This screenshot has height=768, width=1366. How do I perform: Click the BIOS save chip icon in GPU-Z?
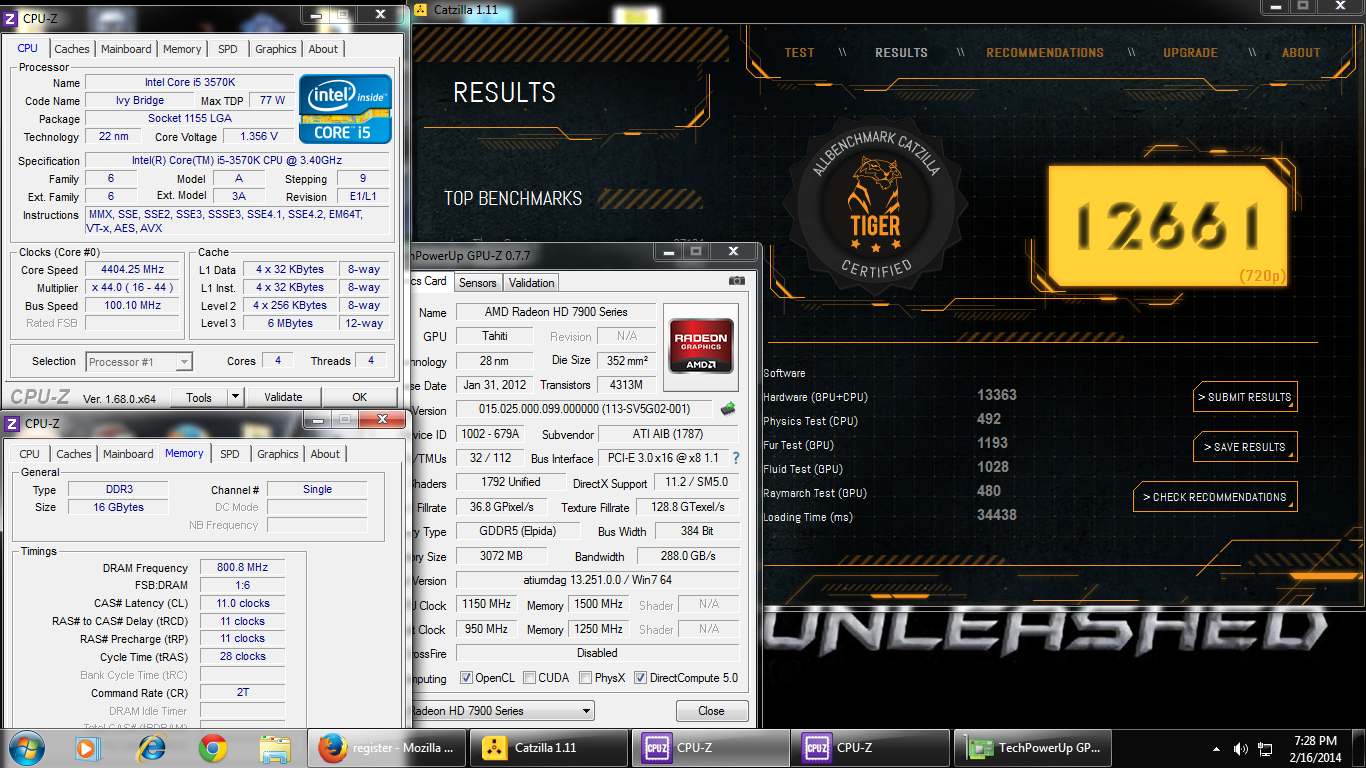[x=728, y=408]
